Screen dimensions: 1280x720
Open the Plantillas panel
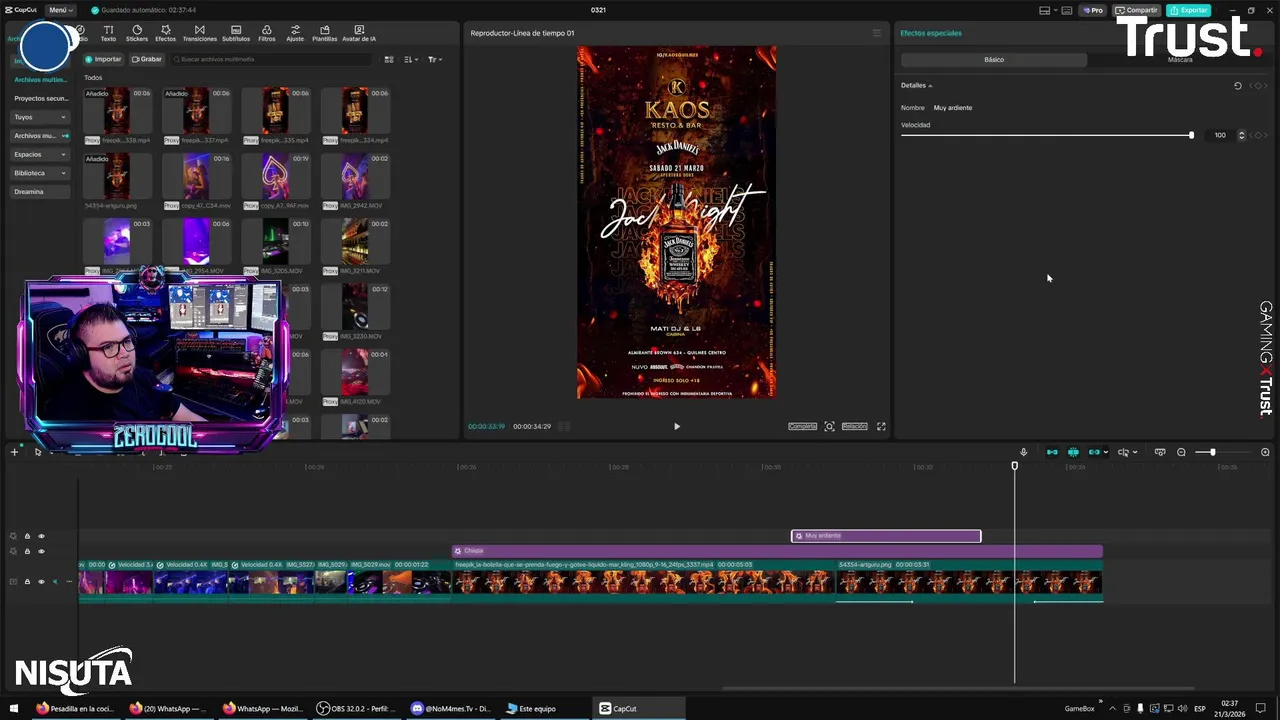325,33
